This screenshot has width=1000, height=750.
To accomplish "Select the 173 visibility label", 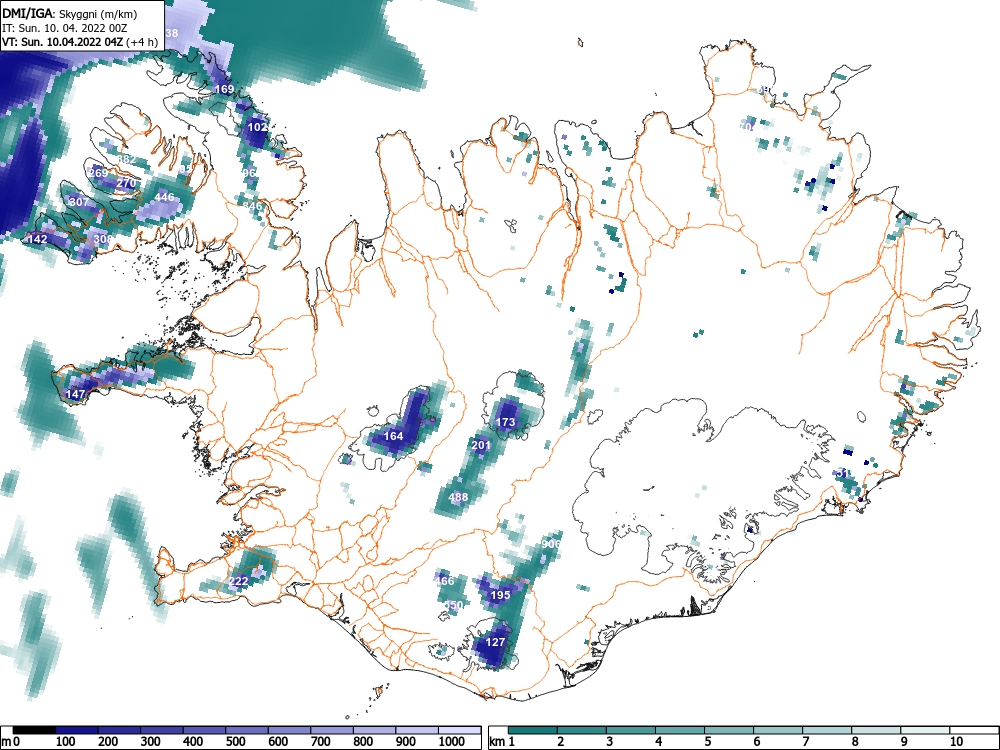I will click(x=505, y=422).
